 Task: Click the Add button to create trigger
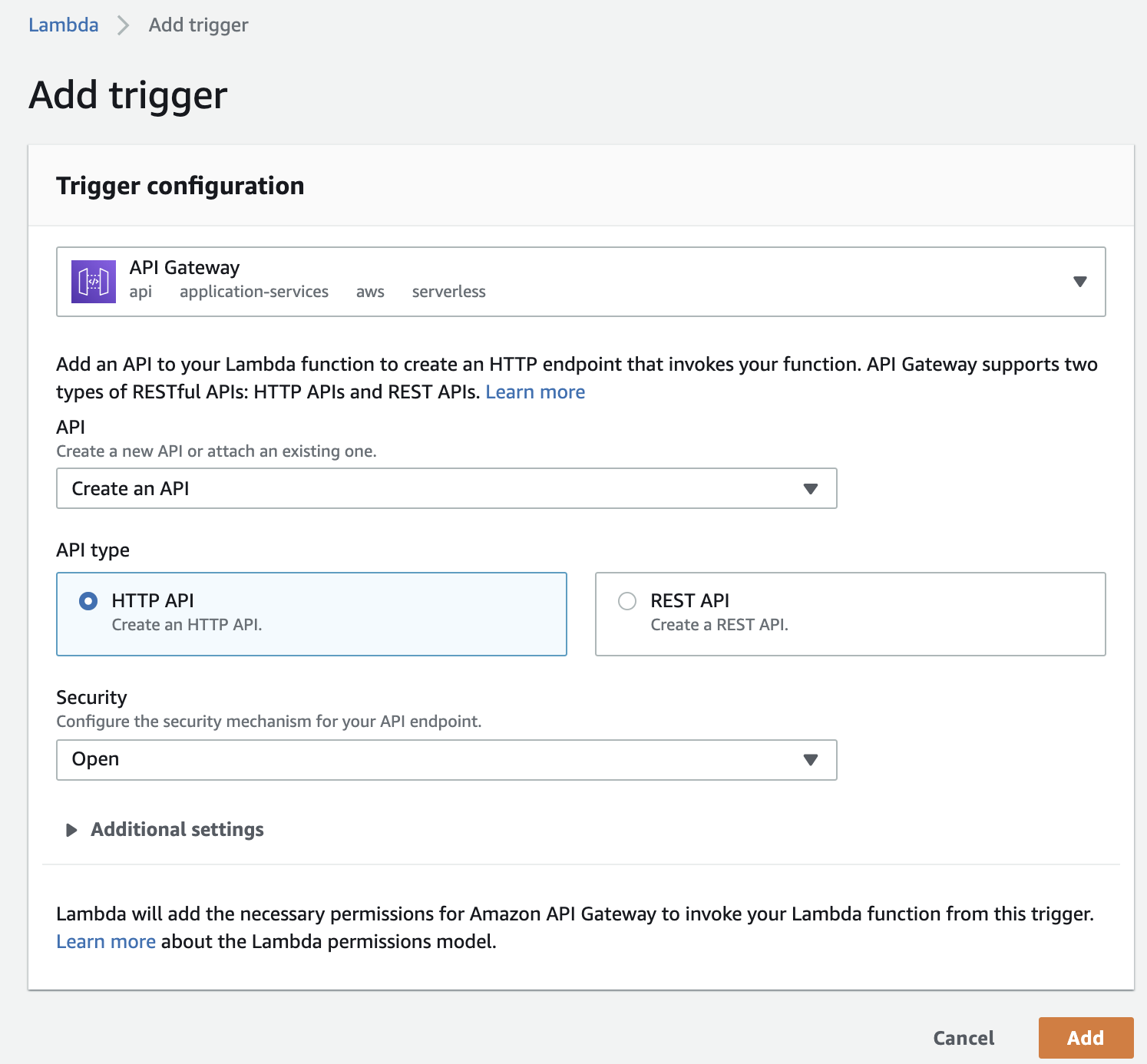pyautogui.click(x=1086, y=1037)
